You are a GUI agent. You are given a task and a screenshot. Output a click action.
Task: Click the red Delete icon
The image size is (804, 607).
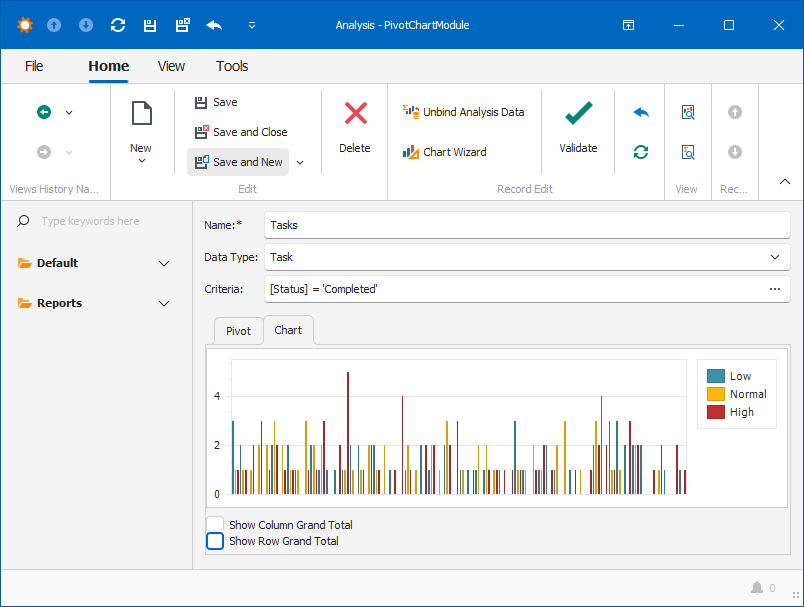[x=355, y=114]
